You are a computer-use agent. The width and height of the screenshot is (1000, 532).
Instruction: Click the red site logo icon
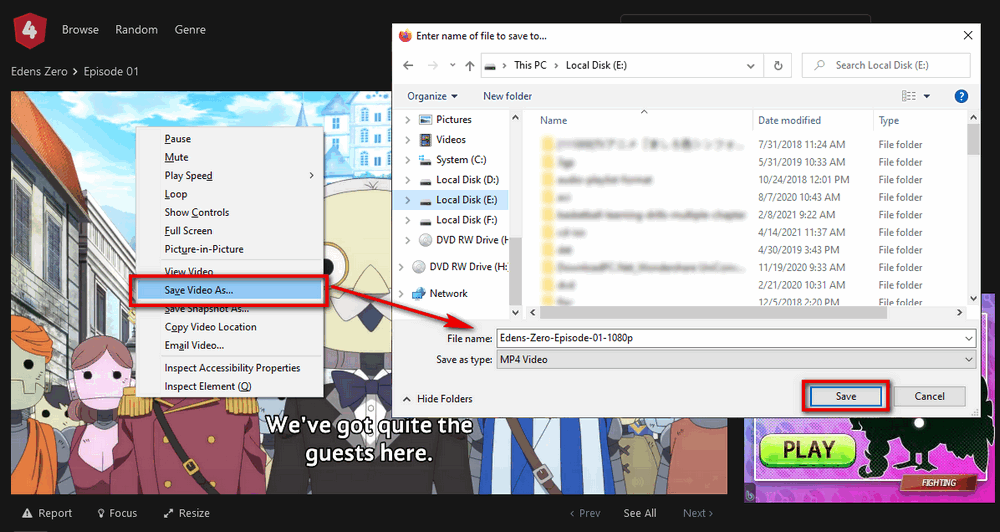(x=30, y=29)
